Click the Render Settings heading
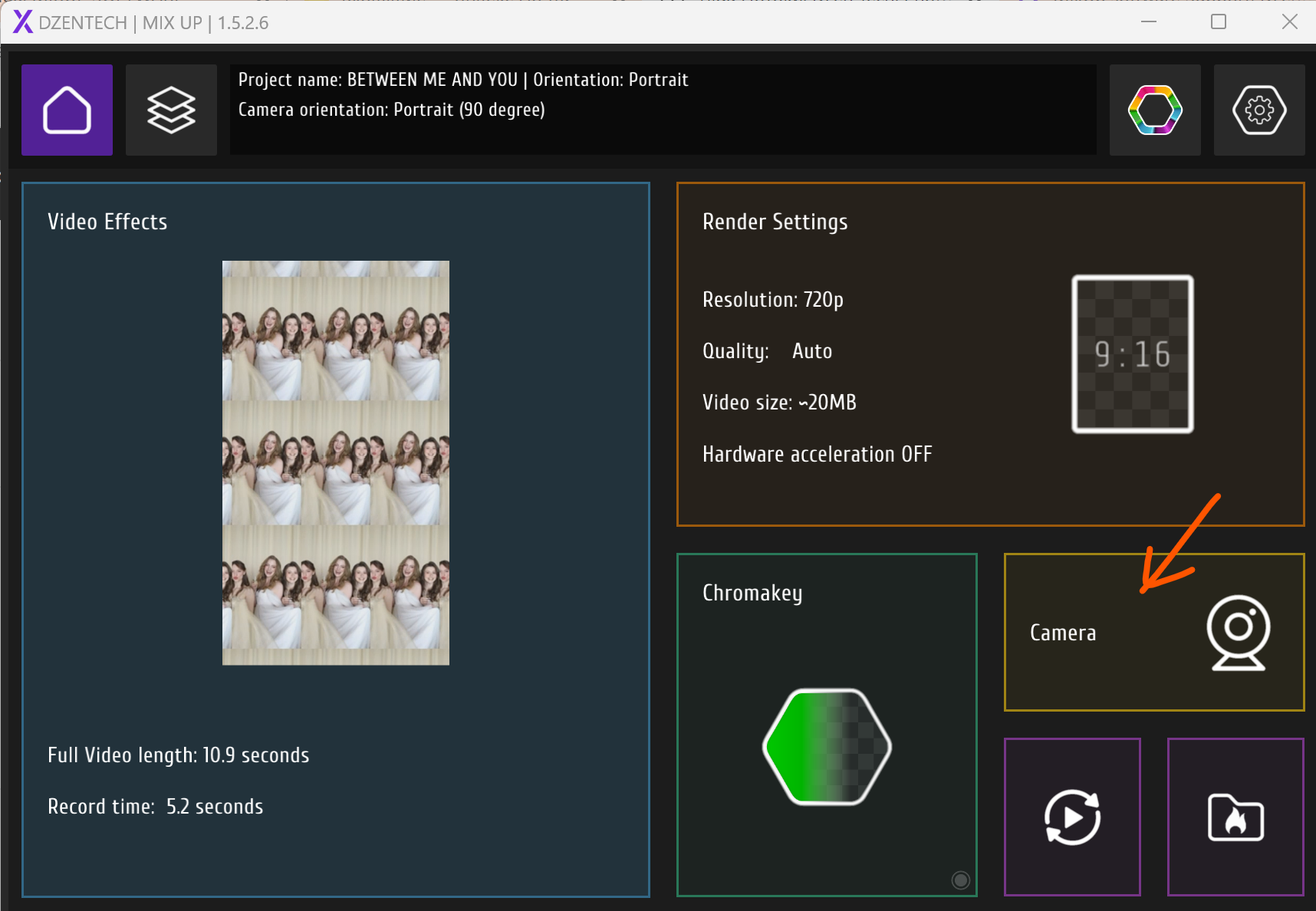Viewport: 1316px width, 911px height. pos(775,222)
